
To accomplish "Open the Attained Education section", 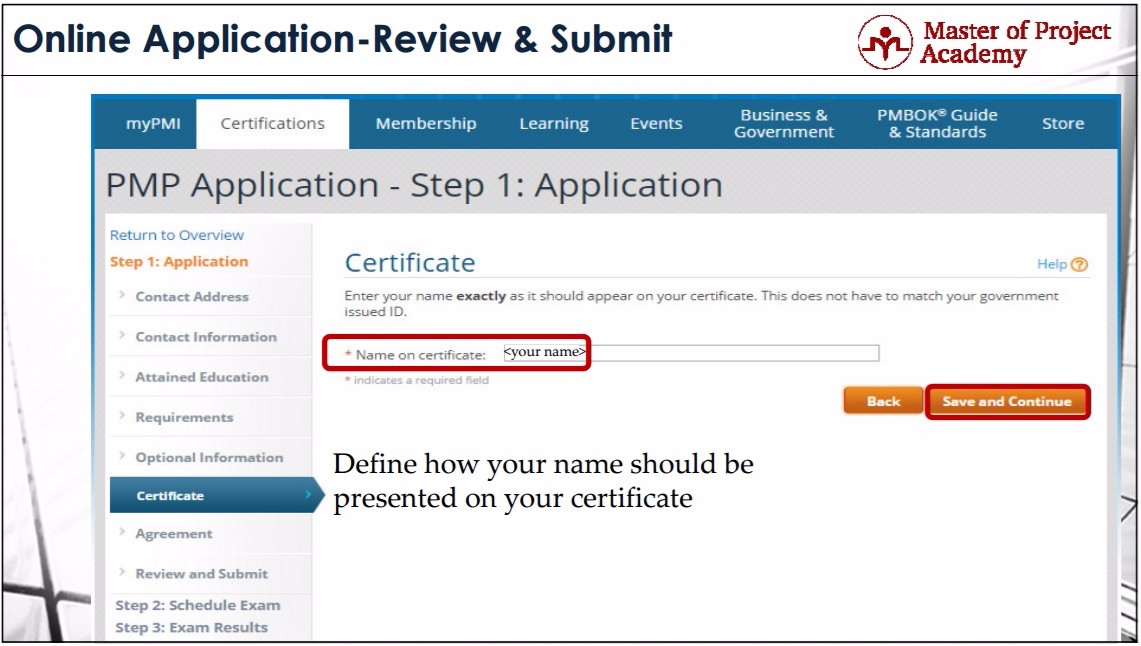I will 202,377.
